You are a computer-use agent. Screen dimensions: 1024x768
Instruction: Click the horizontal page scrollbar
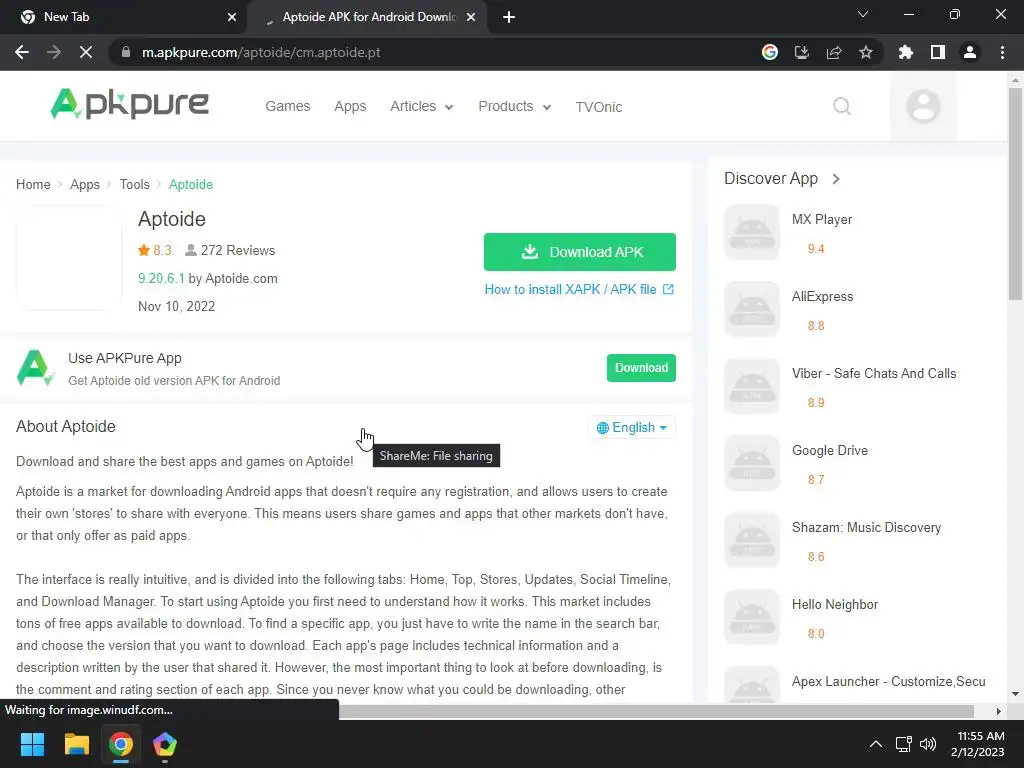click(x=656, y=711)
